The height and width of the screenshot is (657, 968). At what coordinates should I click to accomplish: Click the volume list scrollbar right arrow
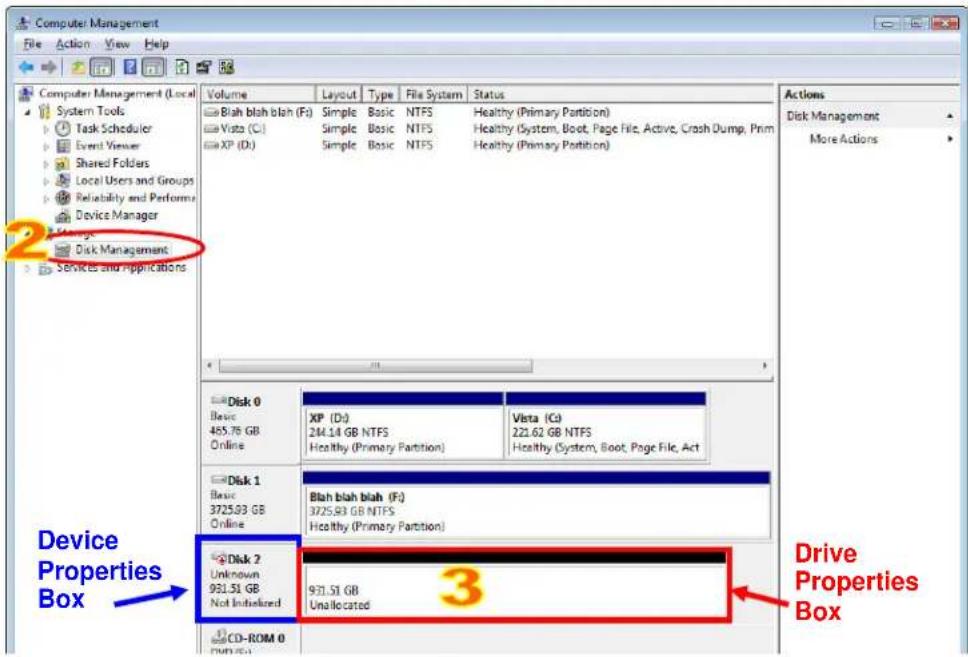pos(764,366)
